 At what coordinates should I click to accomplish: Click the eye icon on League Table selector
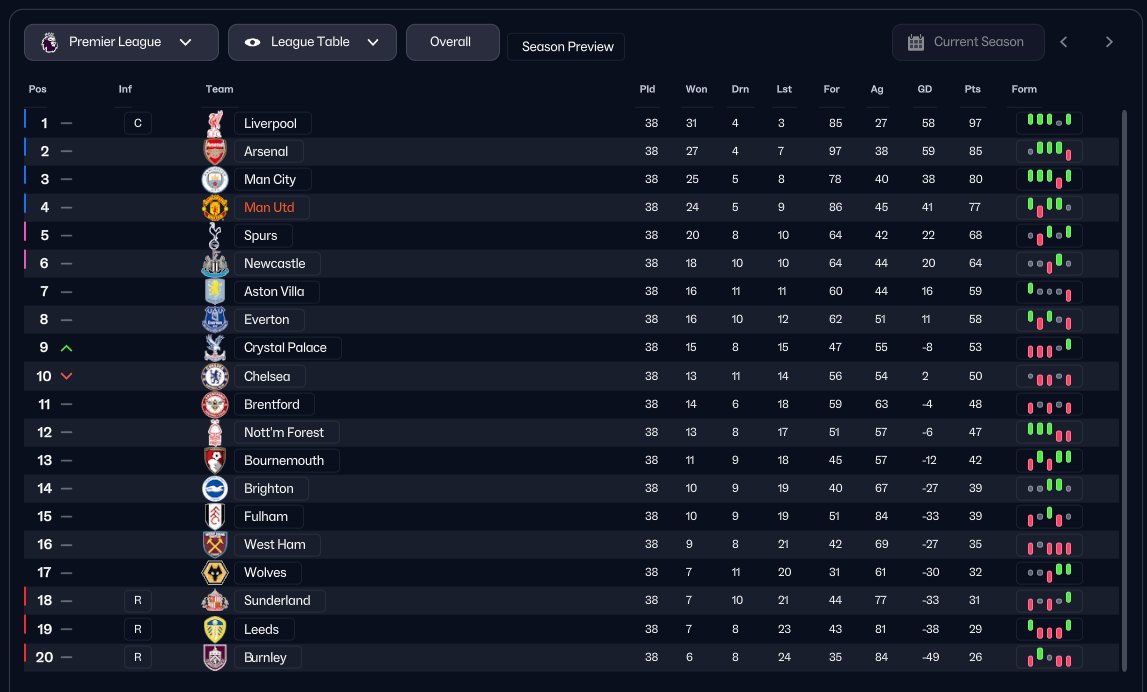click(252, 42)
